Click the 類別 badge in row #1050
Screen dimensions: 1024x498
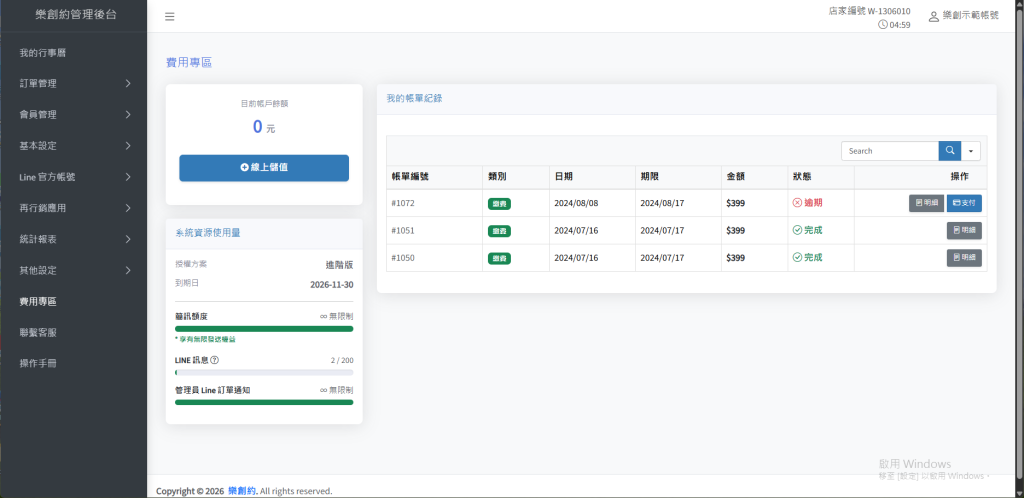[x=498, y=258]
